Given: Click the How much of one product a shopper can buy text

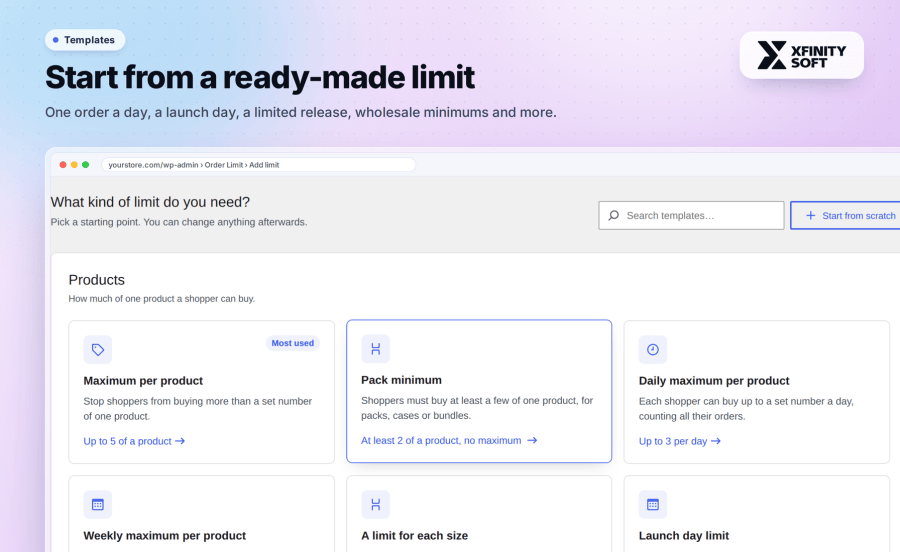Looking at the screenshot, I should [x=162, y=298].
